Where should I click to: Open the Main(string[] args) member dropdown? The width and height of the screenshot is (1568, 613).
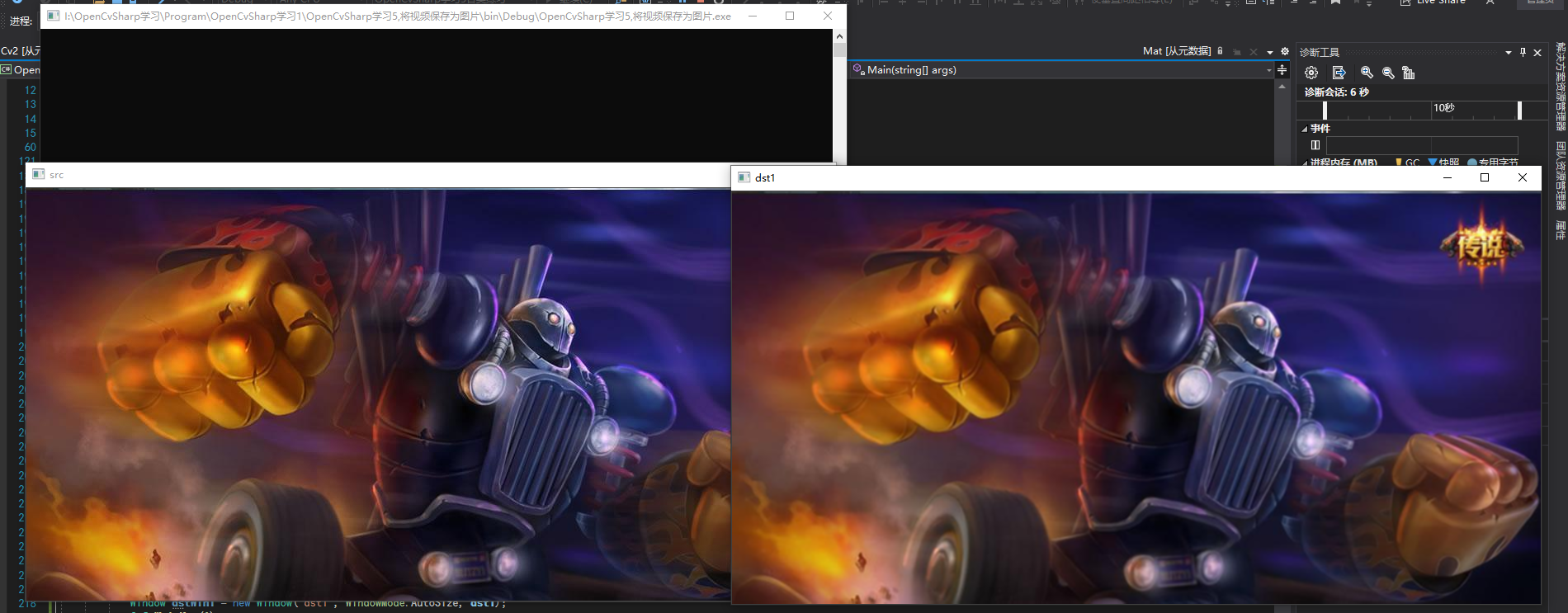pos(1269,70)
